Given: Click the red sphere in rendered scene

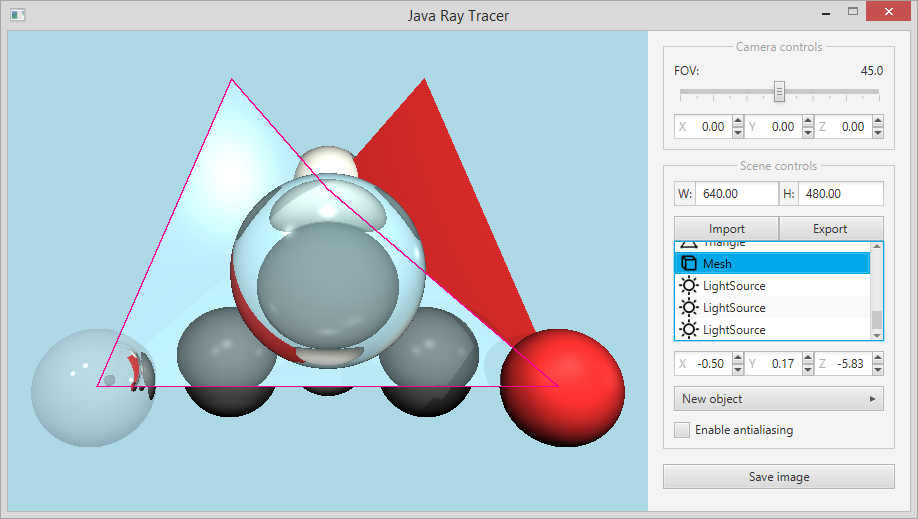Looking at the screenshot, I should click(x=562, y=388).
